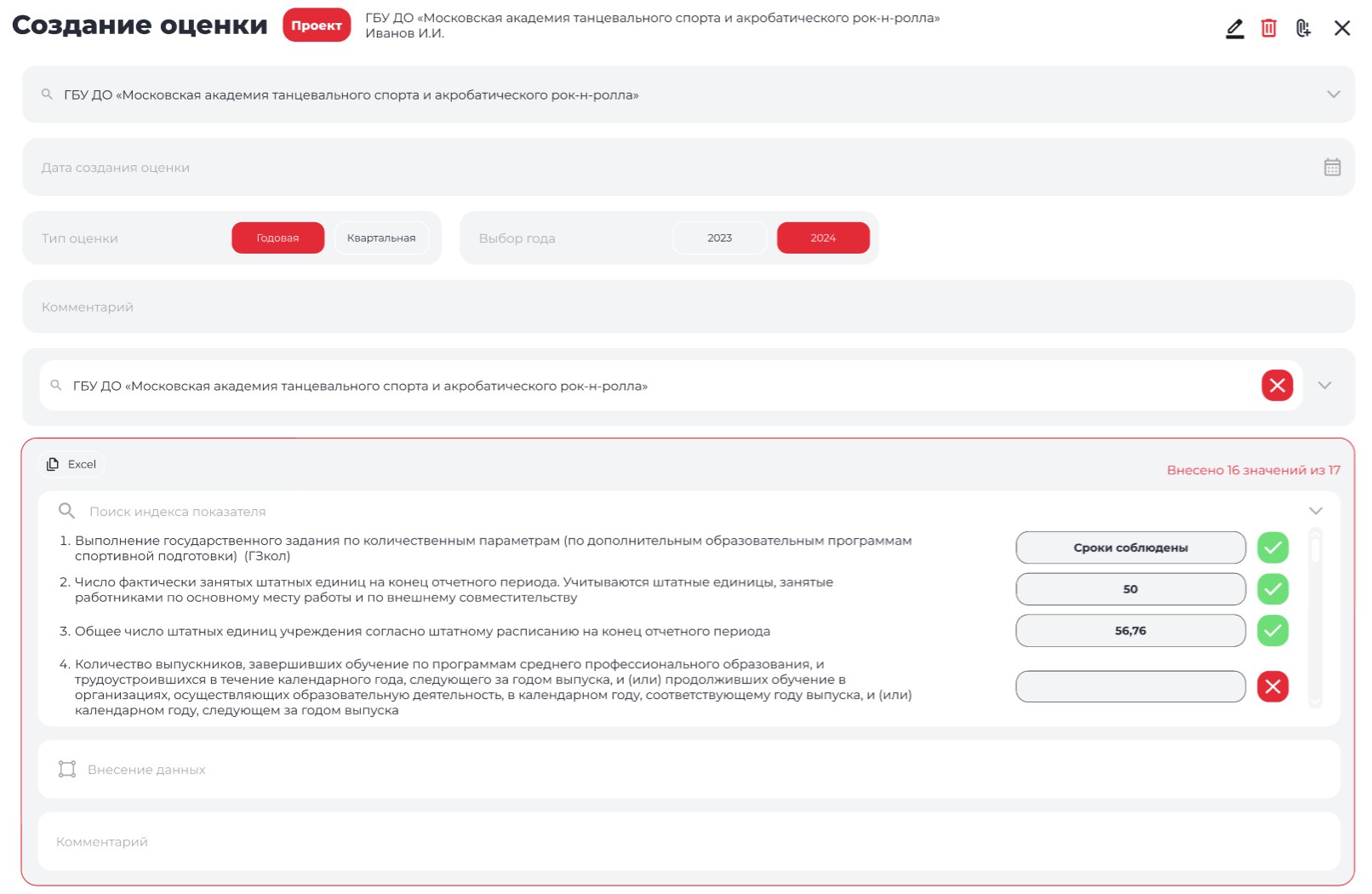Select the Годовая assessment type
The image size is (1372, 894).
(x=277, y=238)
